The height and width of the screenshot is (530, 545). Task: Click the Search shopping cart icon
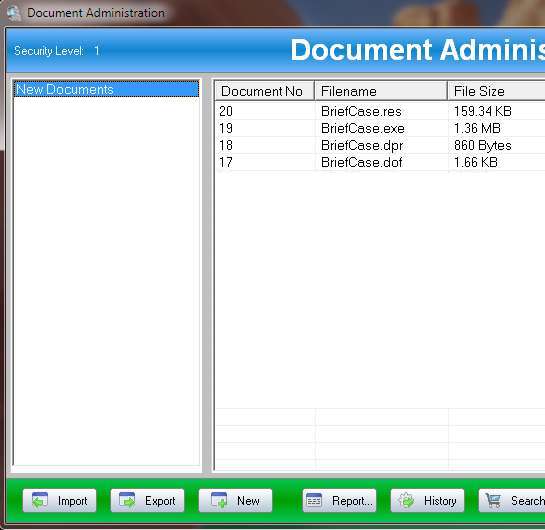pyautogui.click(x=494, y=500)
